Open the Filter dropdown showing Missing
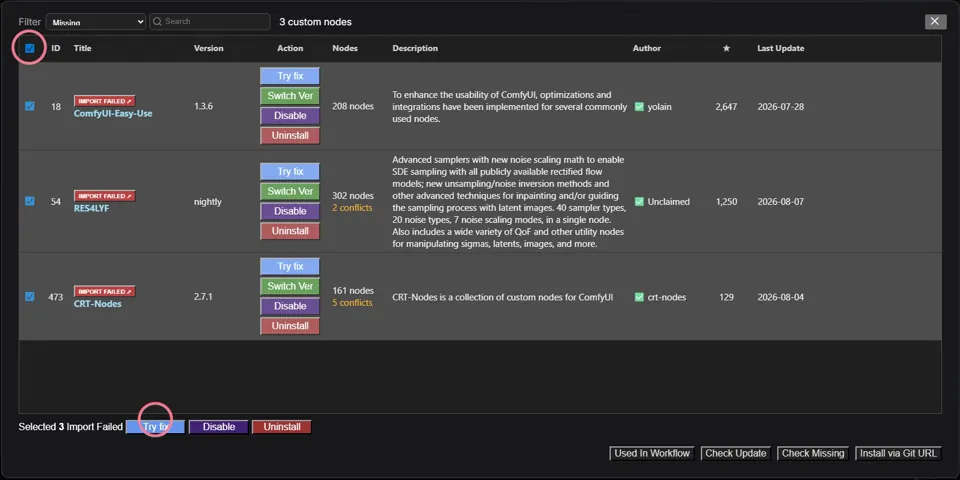960x480 pixels. pyautogui.click(x=96, y=21)
